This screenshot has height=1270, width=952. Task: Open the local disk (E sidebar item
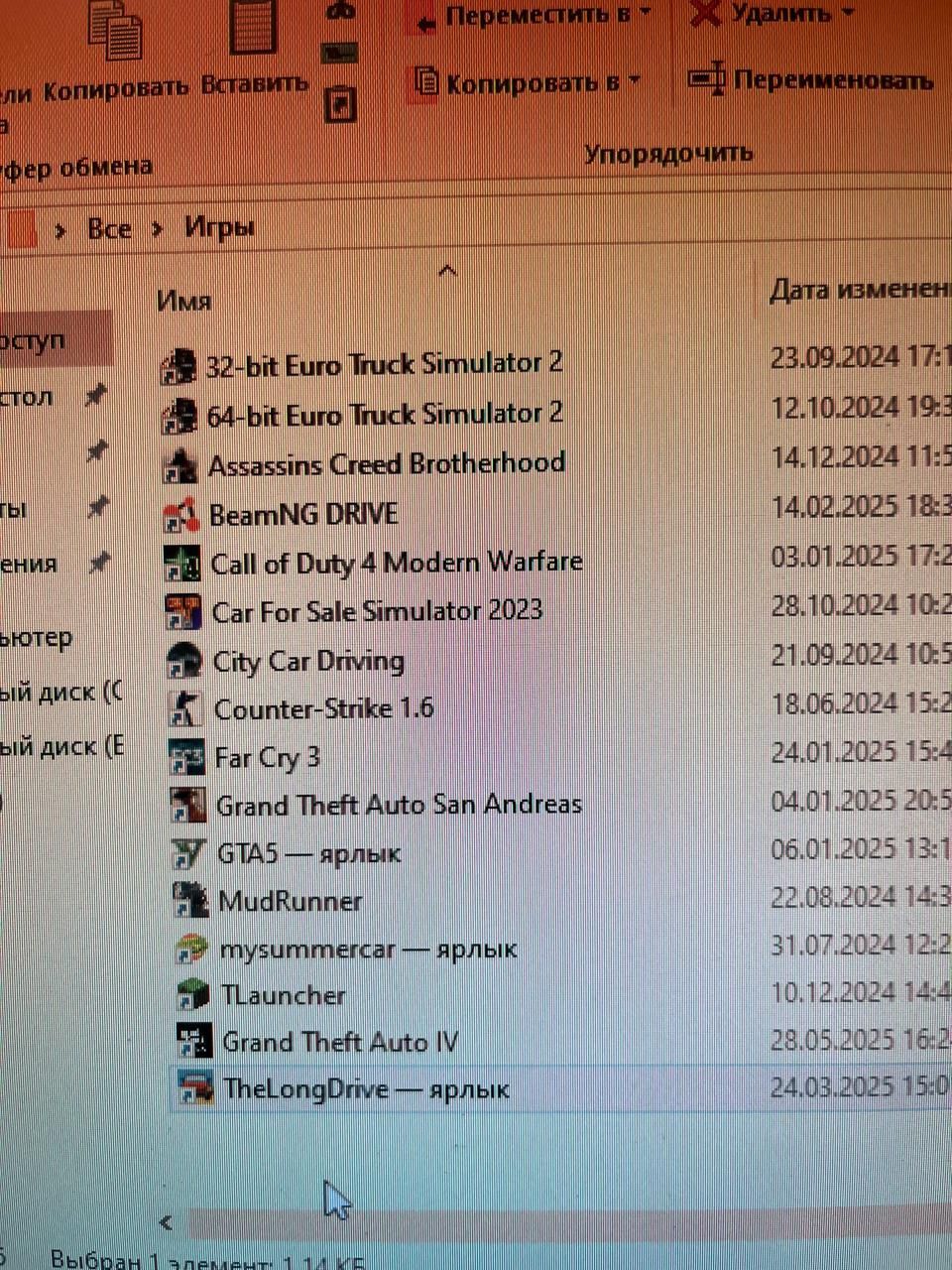(x=61, y=745)
